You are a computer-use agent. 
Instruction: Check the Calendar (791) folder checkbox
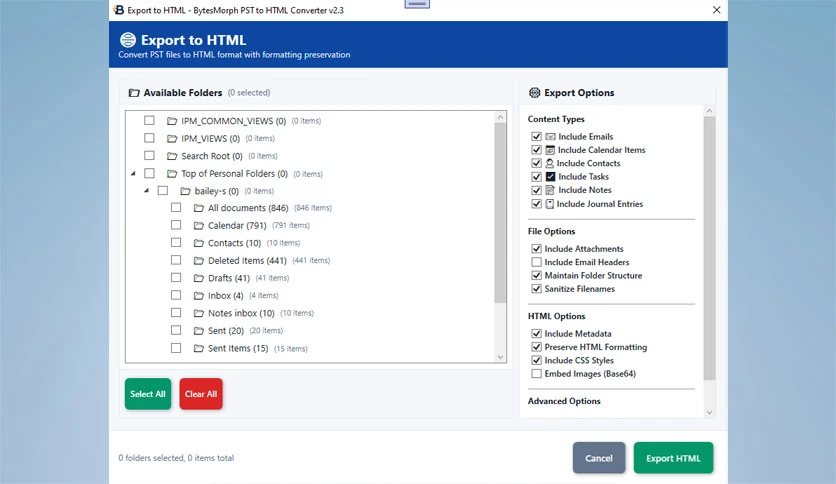[176, 225]
